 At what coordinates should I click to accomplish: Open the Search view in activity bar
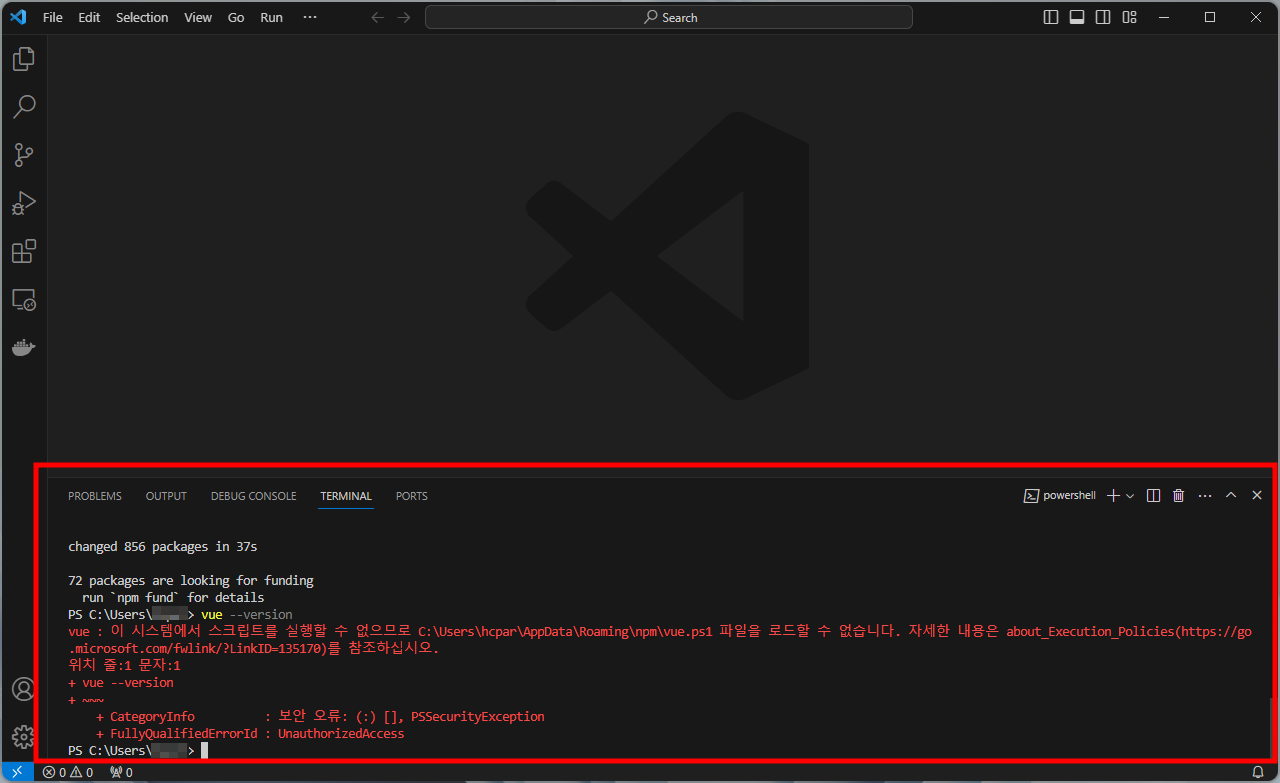(24, 107)
